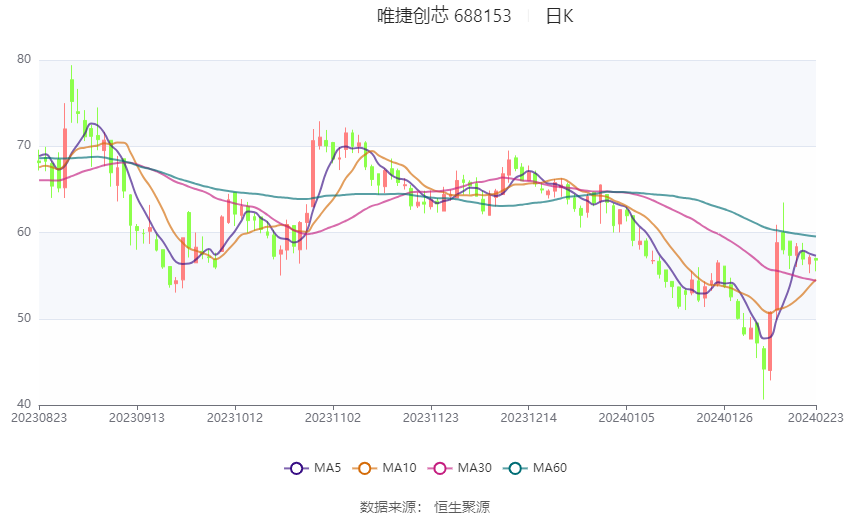The width and height of the screenshot is (850, 517).
Task: Click the 20230823 date axis label
Action: pyautogui.click(x=39, y=418)
